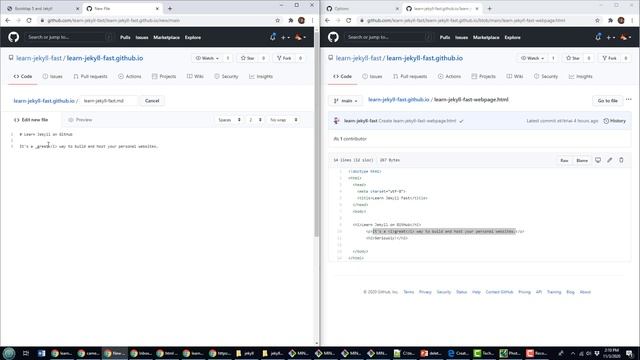Click Marketplace in left window header
Screen dimensions: 640x360
pyautogui.click(x=166, y=37)
